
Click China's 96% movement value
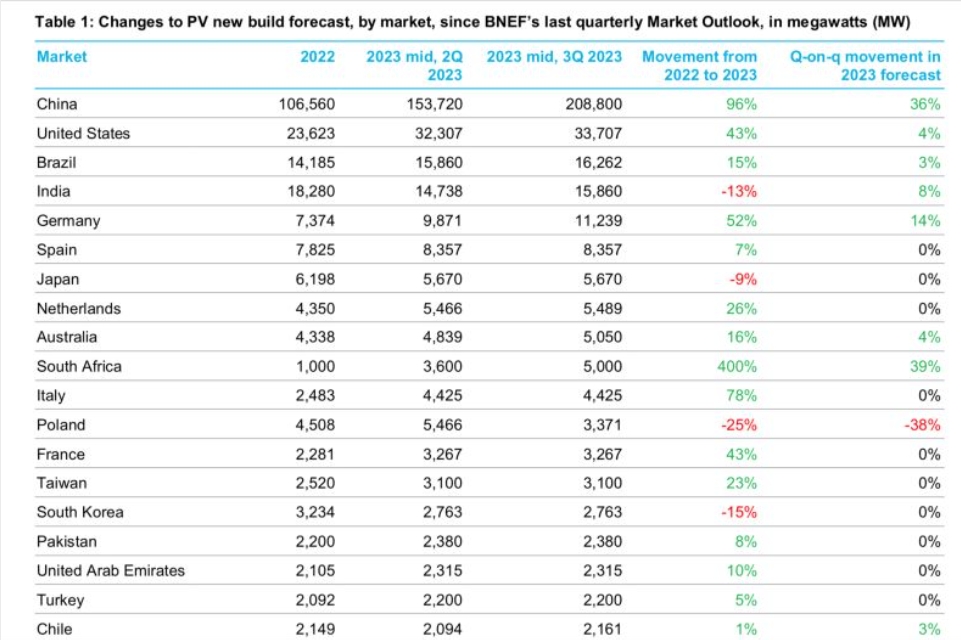742,104
